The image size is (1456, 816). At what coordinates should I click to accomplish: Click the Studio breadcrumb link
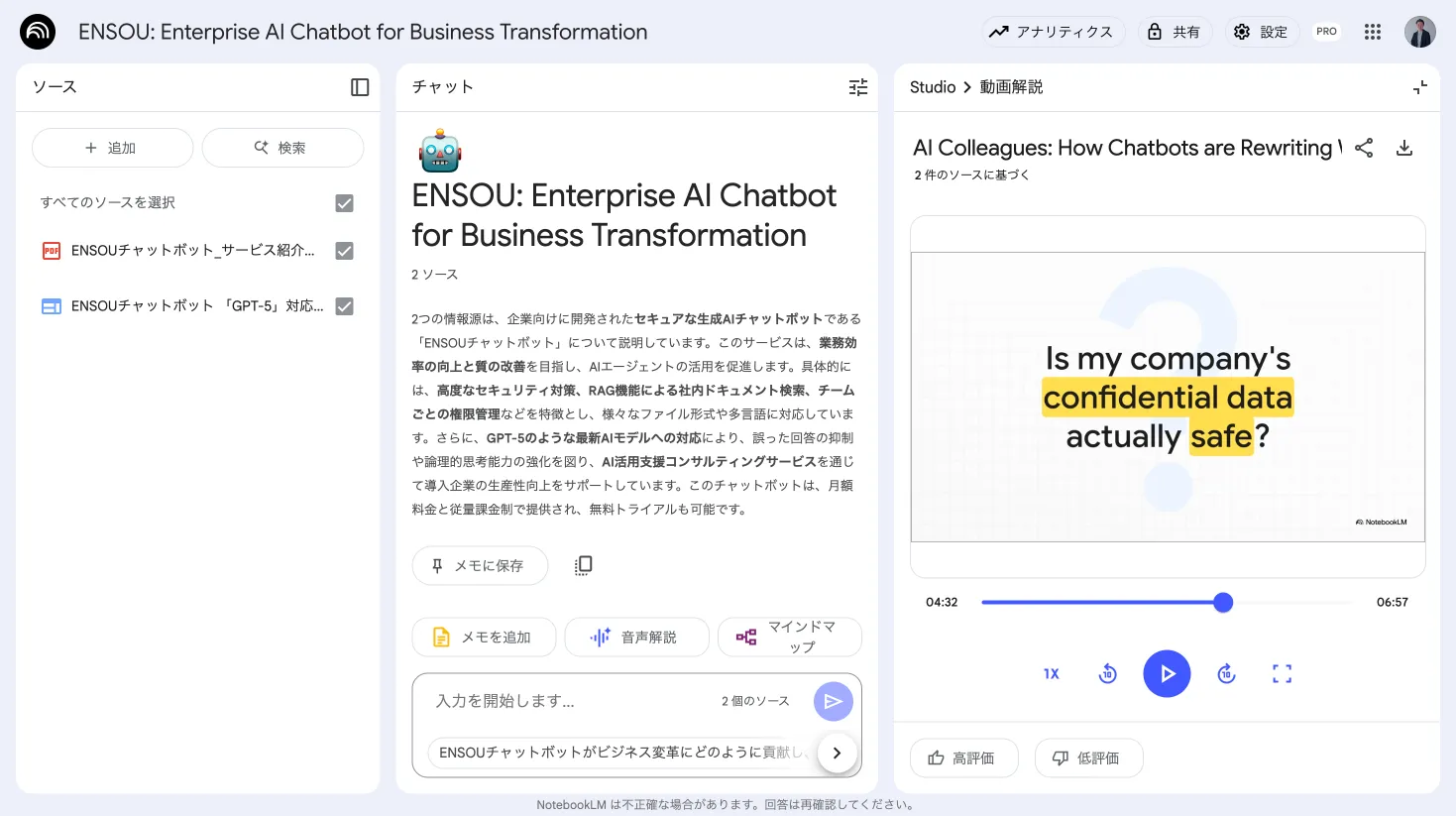coord(933,87)
